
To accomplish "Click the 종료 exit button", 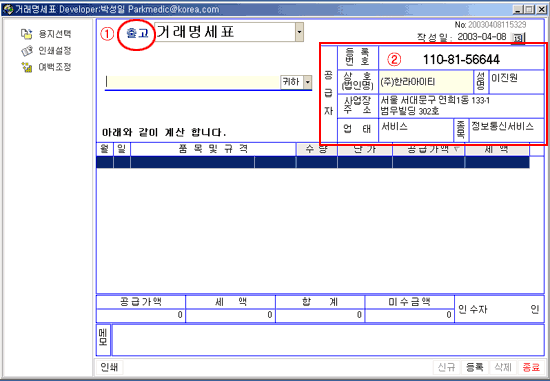I will (x=531, y=367).
